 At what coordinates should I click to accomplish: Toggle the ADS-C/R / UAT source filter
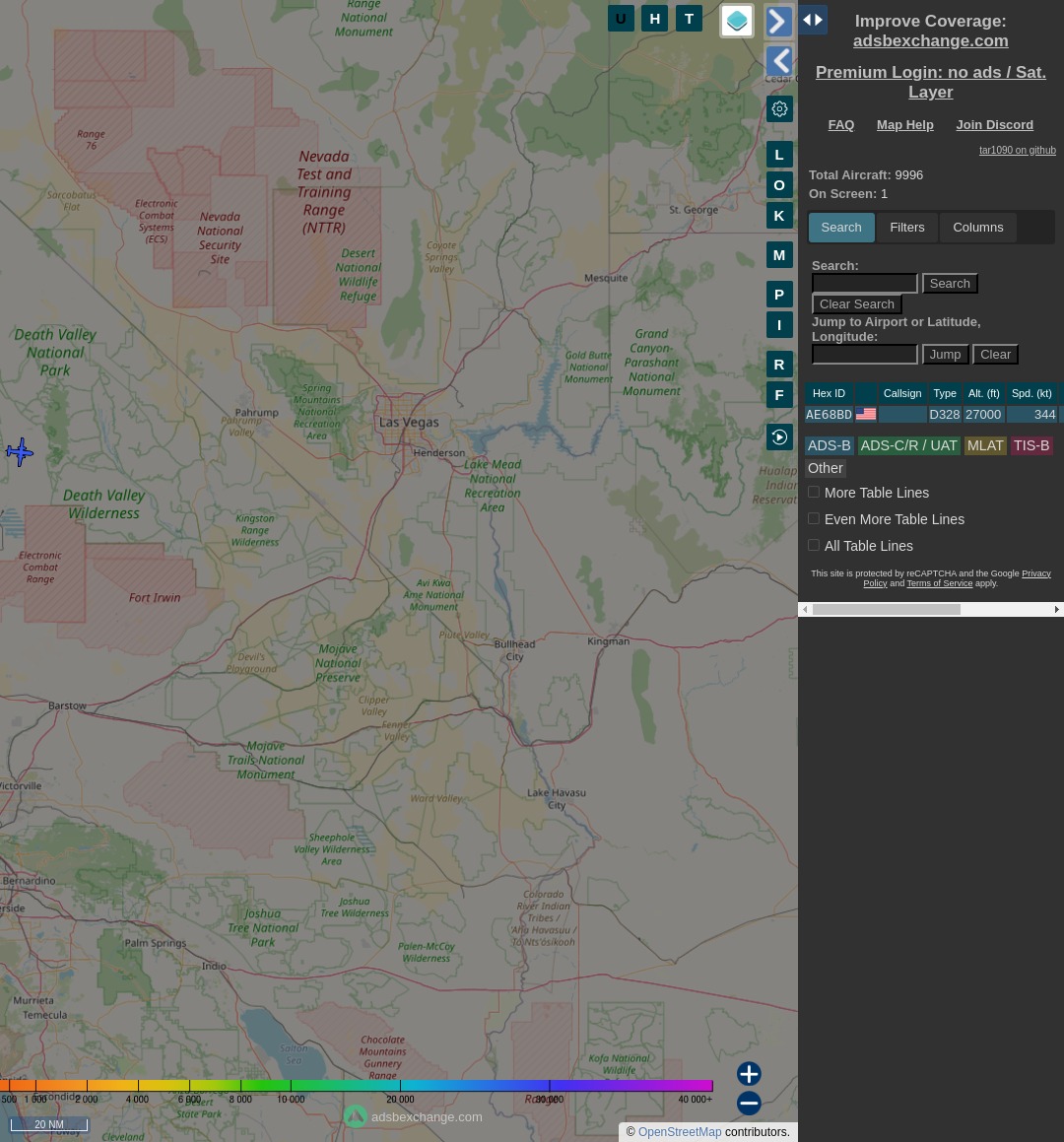pos(909,445)
